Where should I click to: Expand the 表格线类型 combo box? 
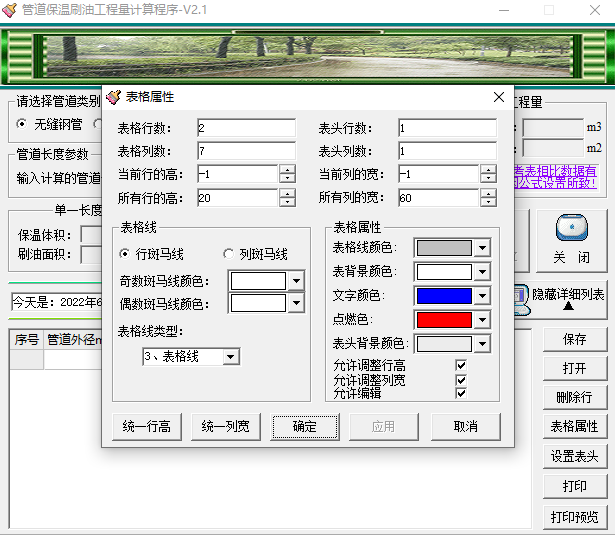231,357
